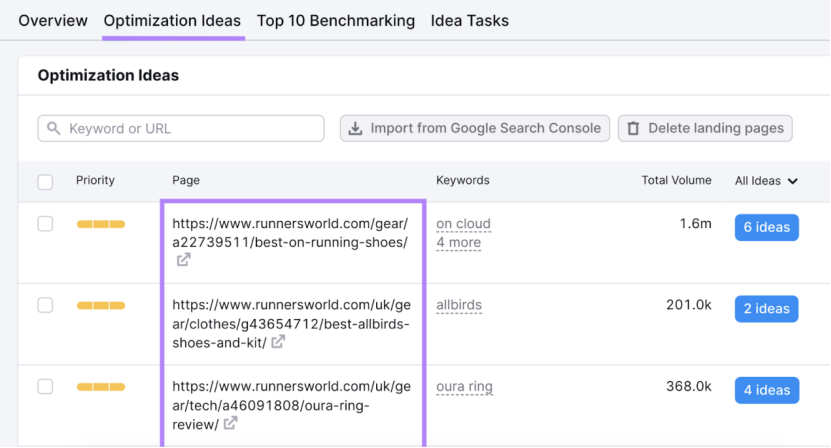Toggle the select-all checkbox in the table header
Image resolution: width=831 pixels, height=448 pixels.
(45, 182)
